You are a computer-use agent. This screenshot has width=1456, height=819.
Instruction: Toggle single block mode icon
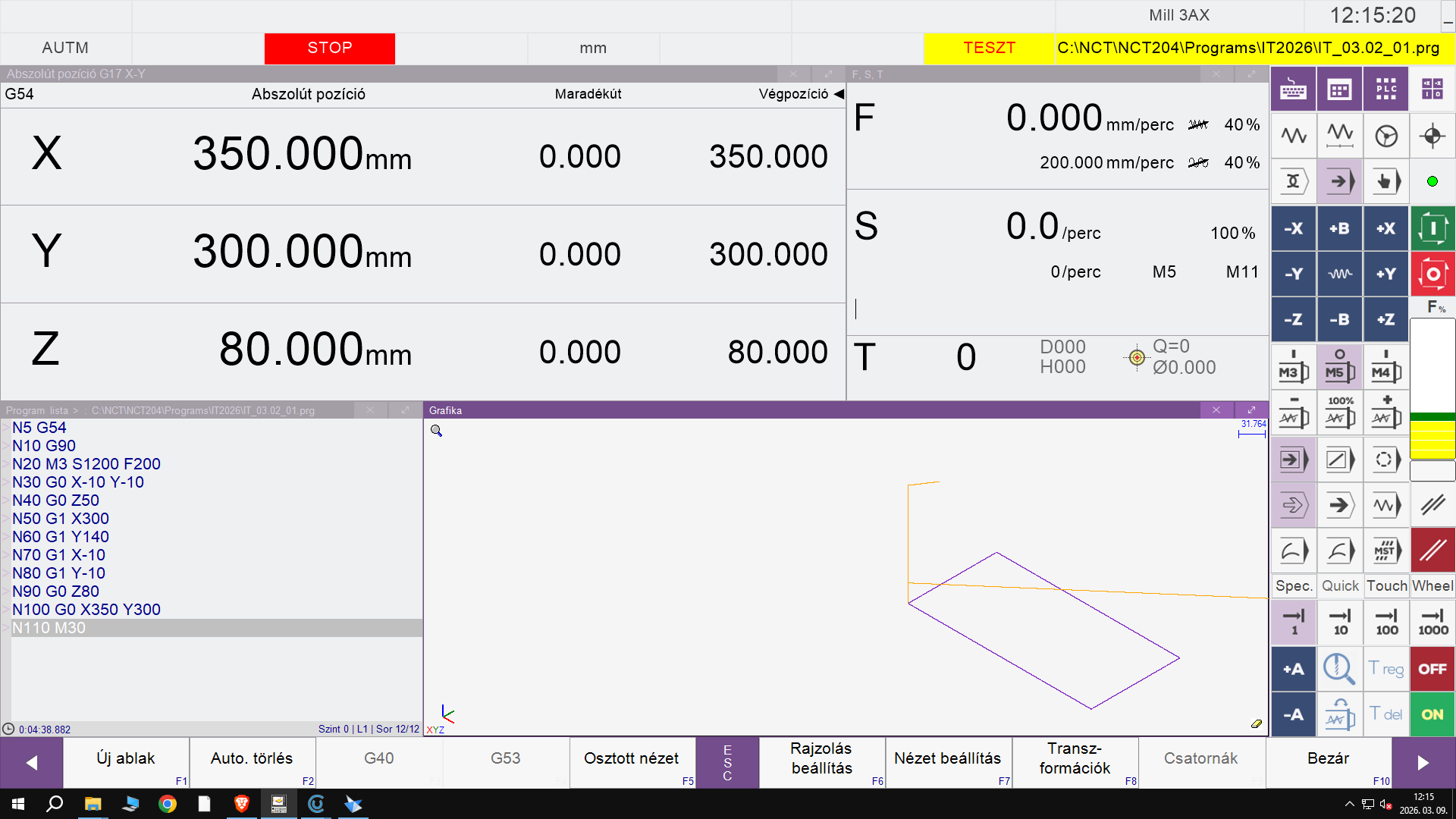tap(1294, 459)
